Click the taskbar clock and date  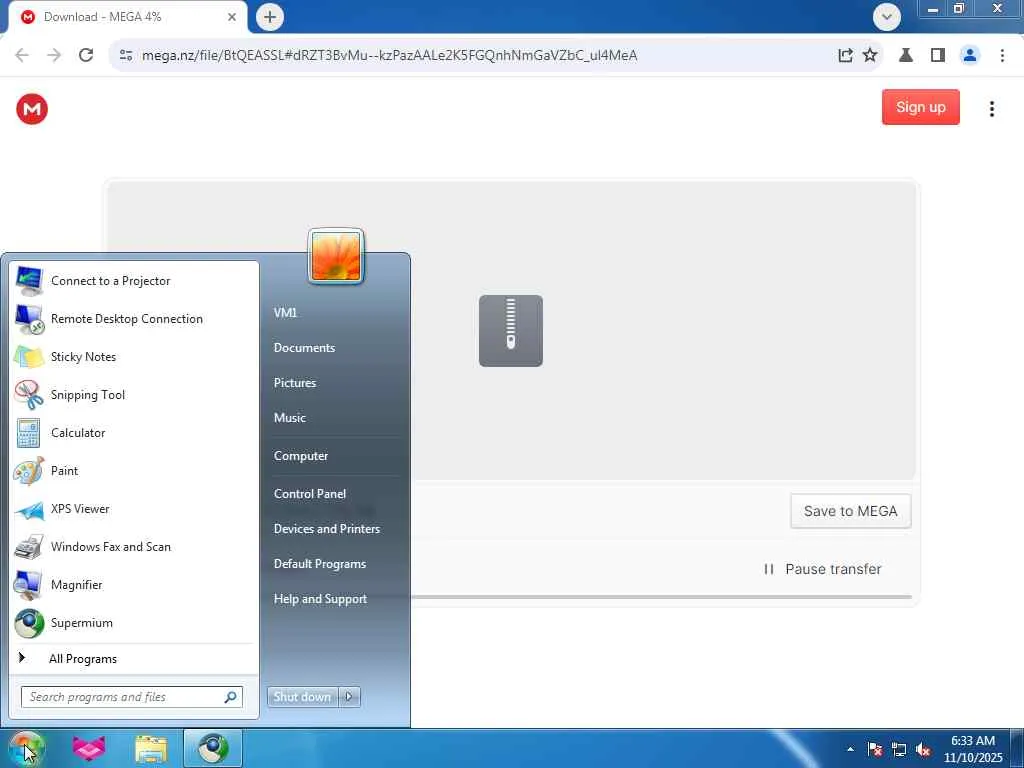click(973, 749)
